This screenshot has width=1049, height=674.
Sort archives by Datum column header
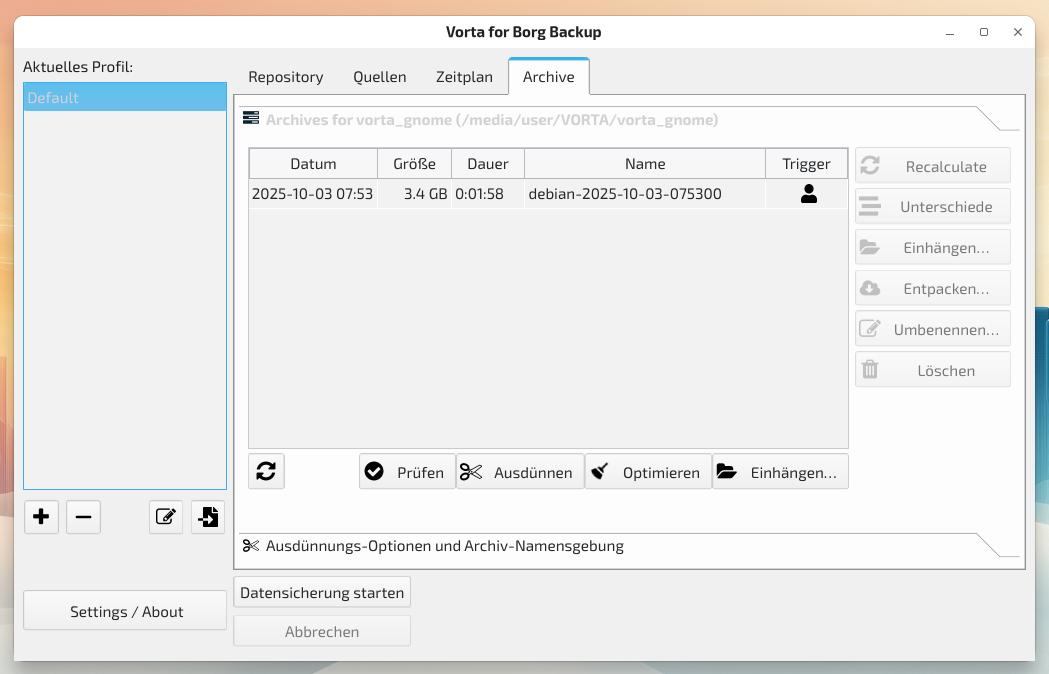313,164
